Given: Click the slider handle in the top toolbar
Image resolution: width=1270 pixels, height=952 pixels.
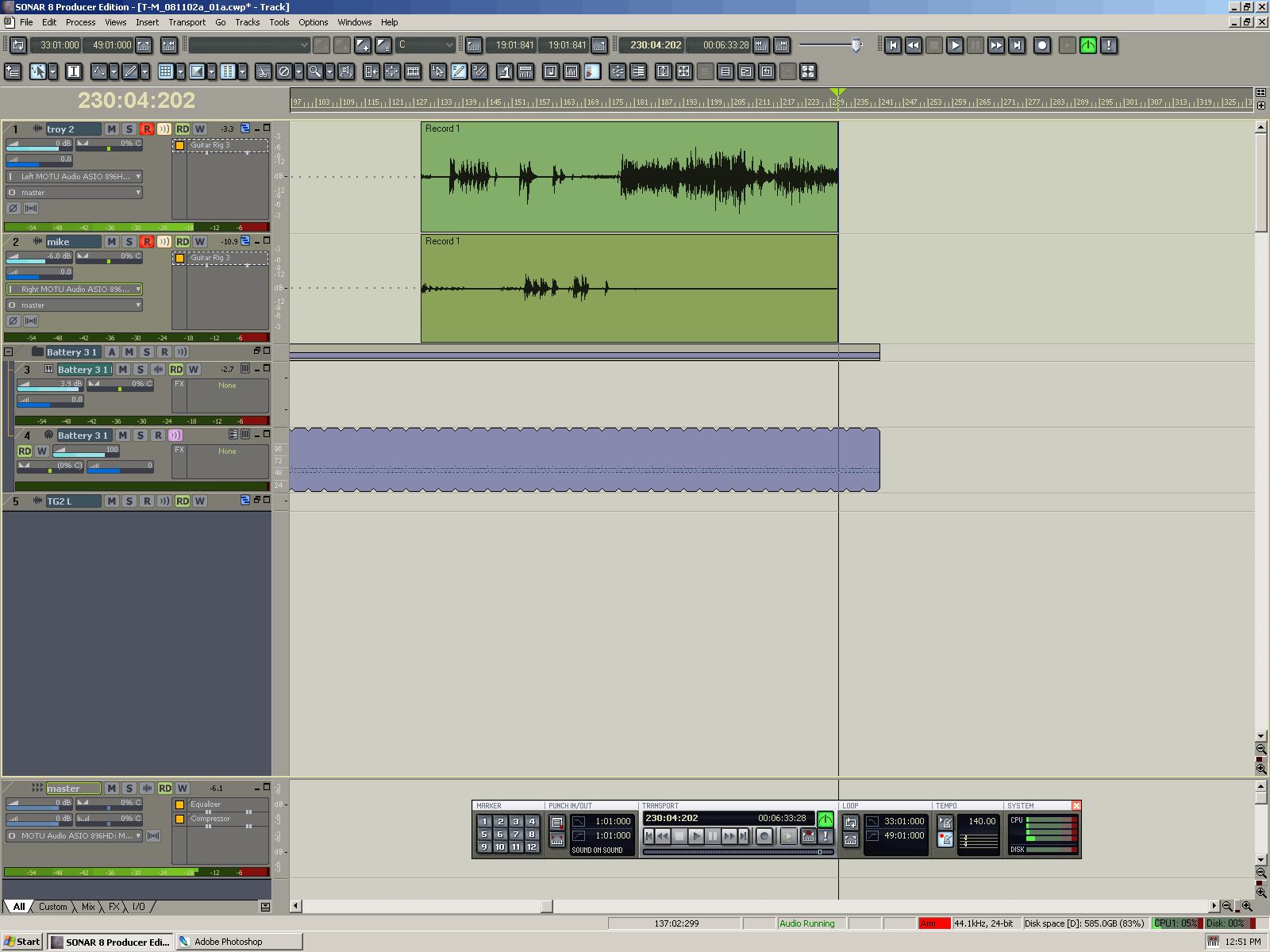Looking at the screenshot, I should (x=856, y=45).
